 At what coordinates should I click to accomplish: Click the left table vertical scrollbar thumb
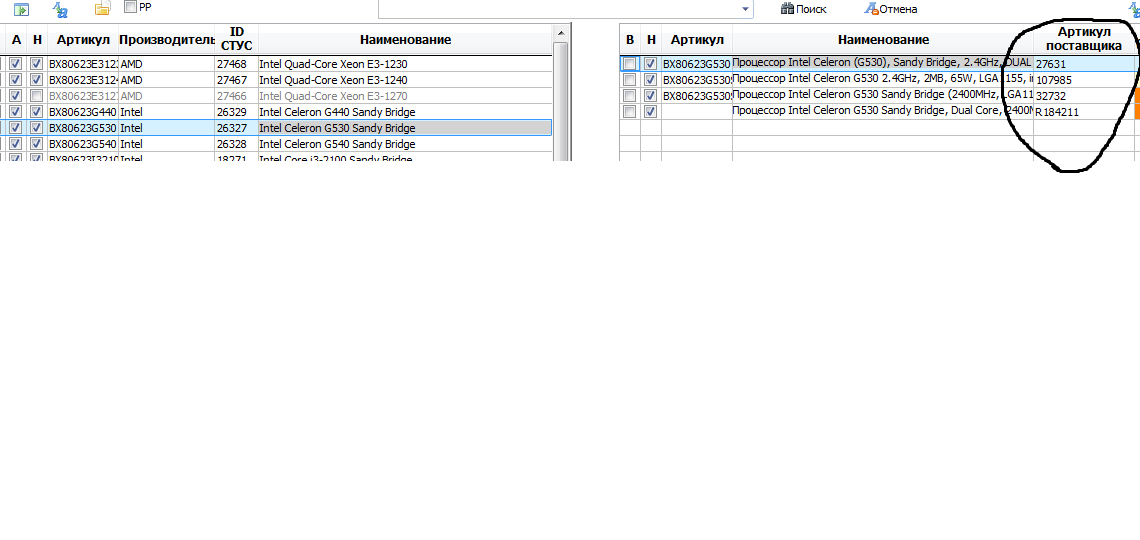[x=560, y=102]
